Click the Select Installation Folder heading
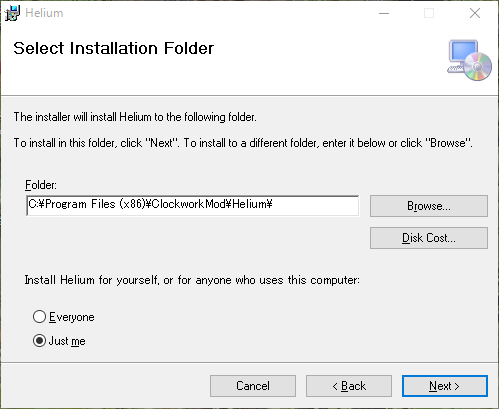Screen dimensions: 499x409 tap(114, 48)
